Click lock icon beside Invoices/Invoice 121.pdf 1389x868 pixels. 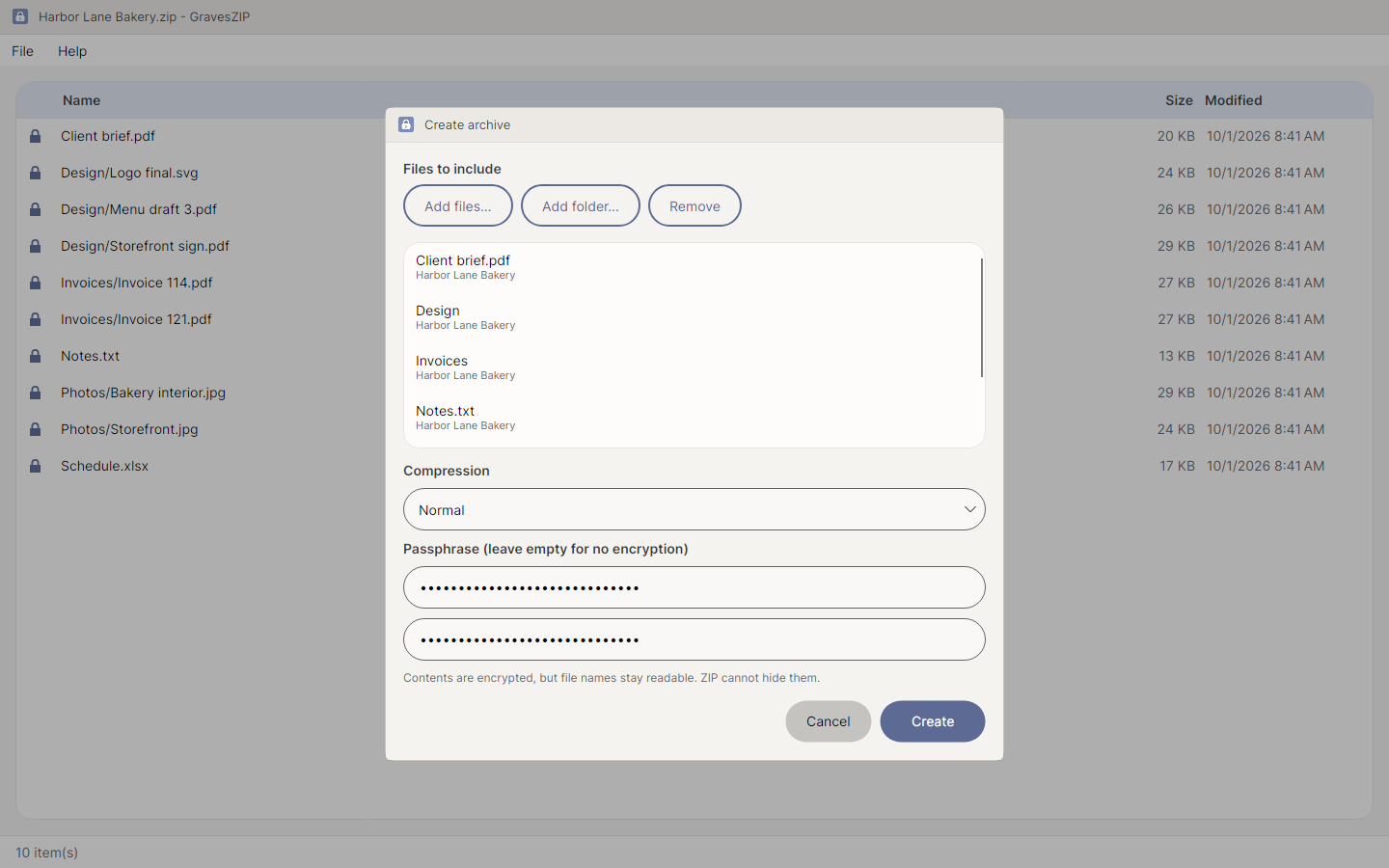coord(35,319)
